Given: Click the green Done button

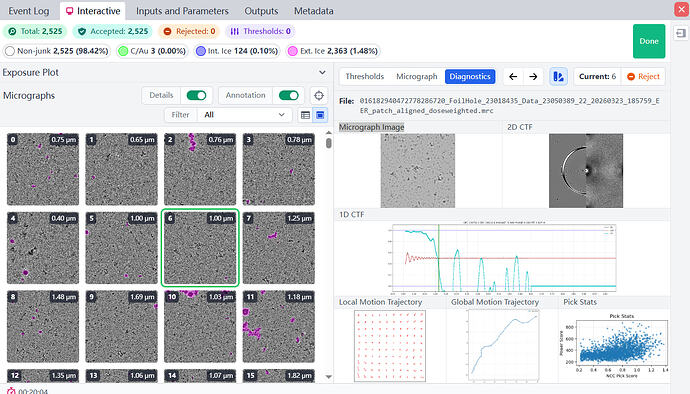Looking at the screenshot, I should point(649,41).
